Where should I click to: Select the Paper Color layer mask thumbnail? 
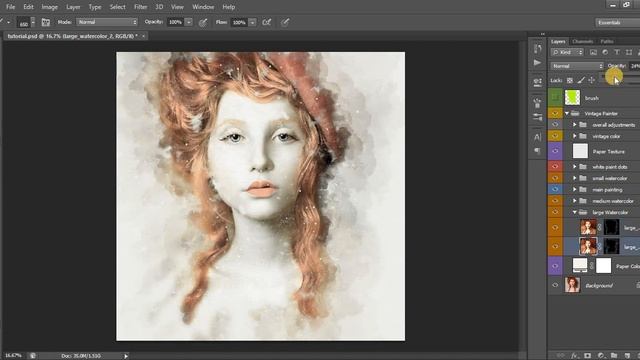pos(604,266)
